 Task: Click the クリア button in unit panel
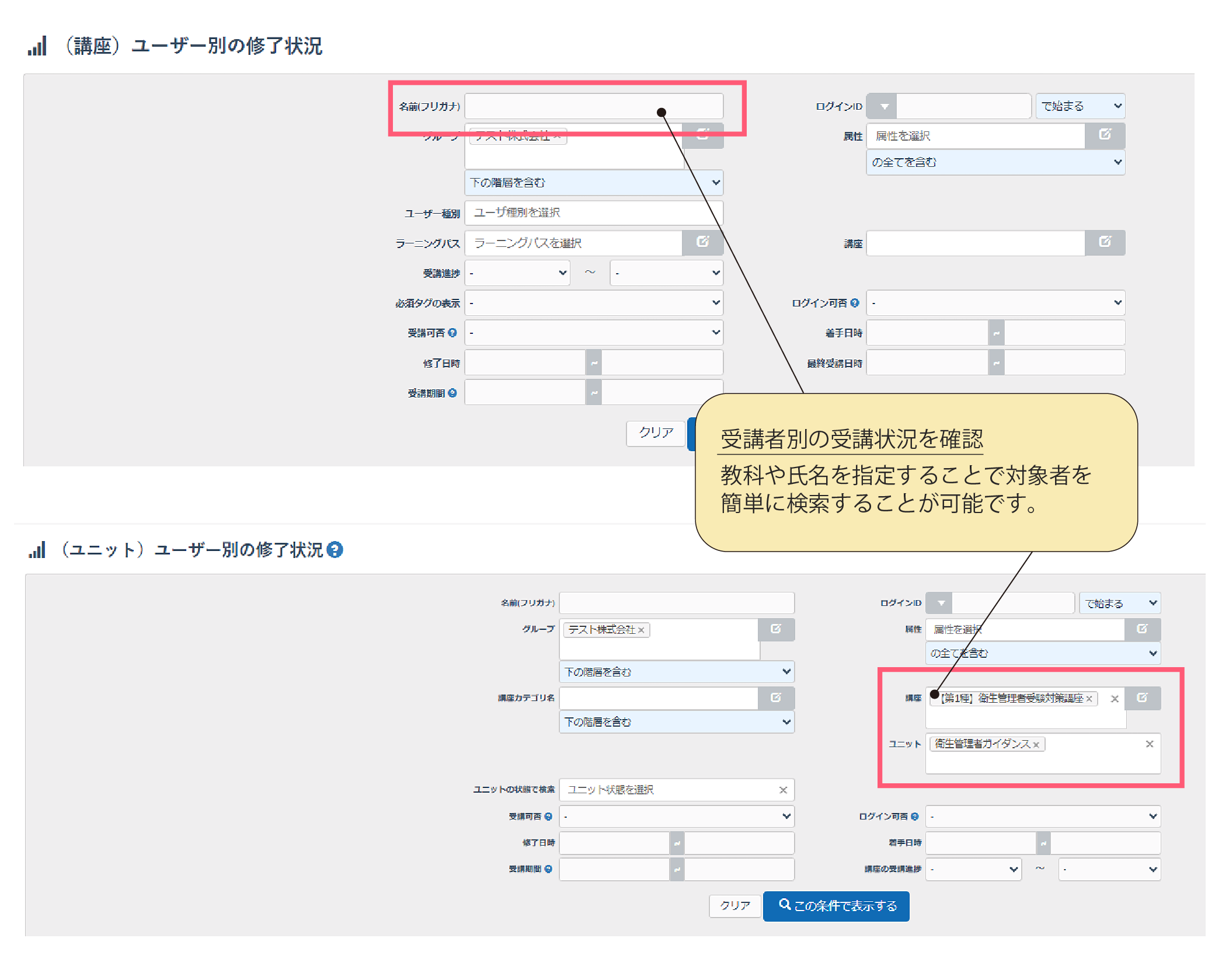point(734,906)
